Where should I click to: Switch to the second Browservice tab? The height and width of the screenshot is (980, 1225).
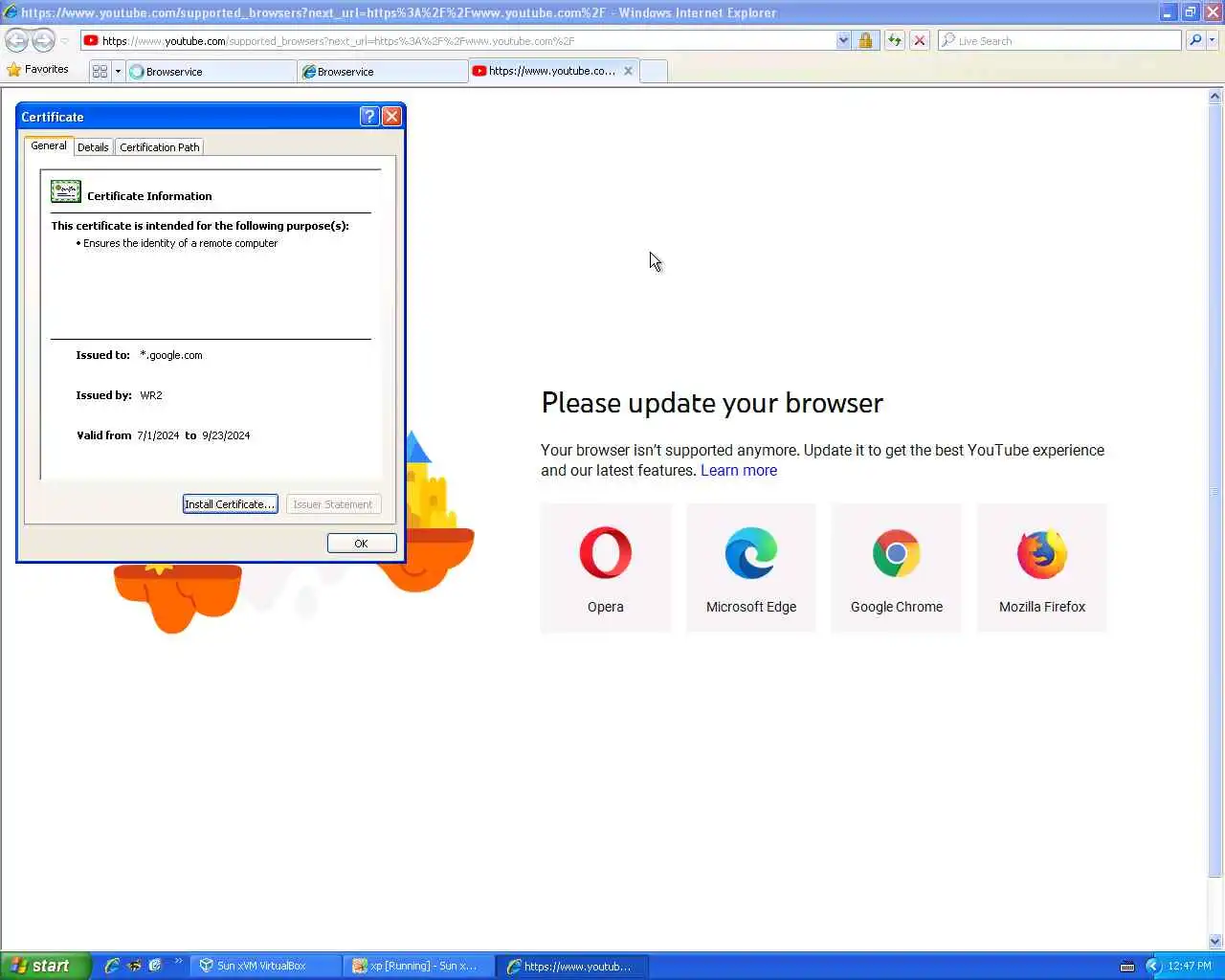click(383, 72)
